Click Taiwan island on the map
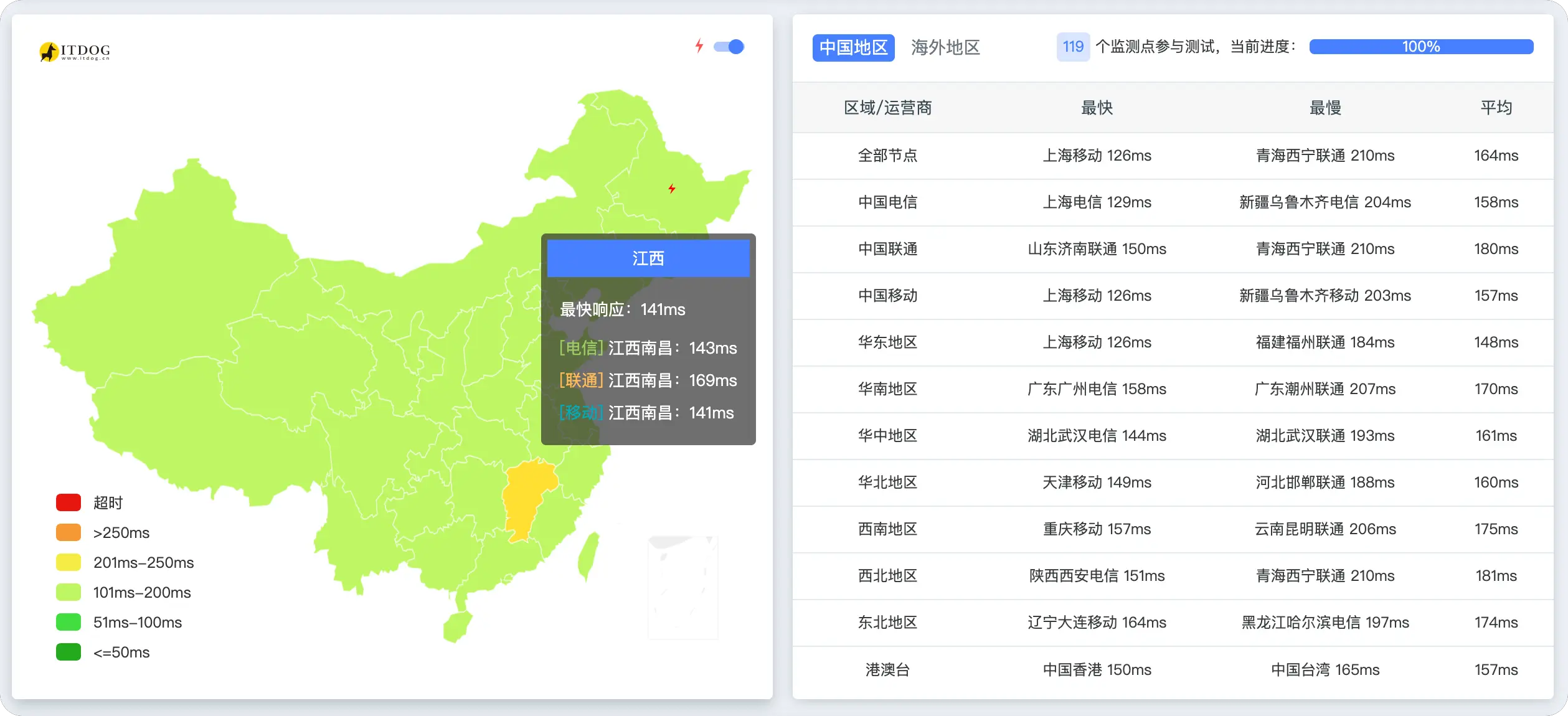 pos(588,555)
